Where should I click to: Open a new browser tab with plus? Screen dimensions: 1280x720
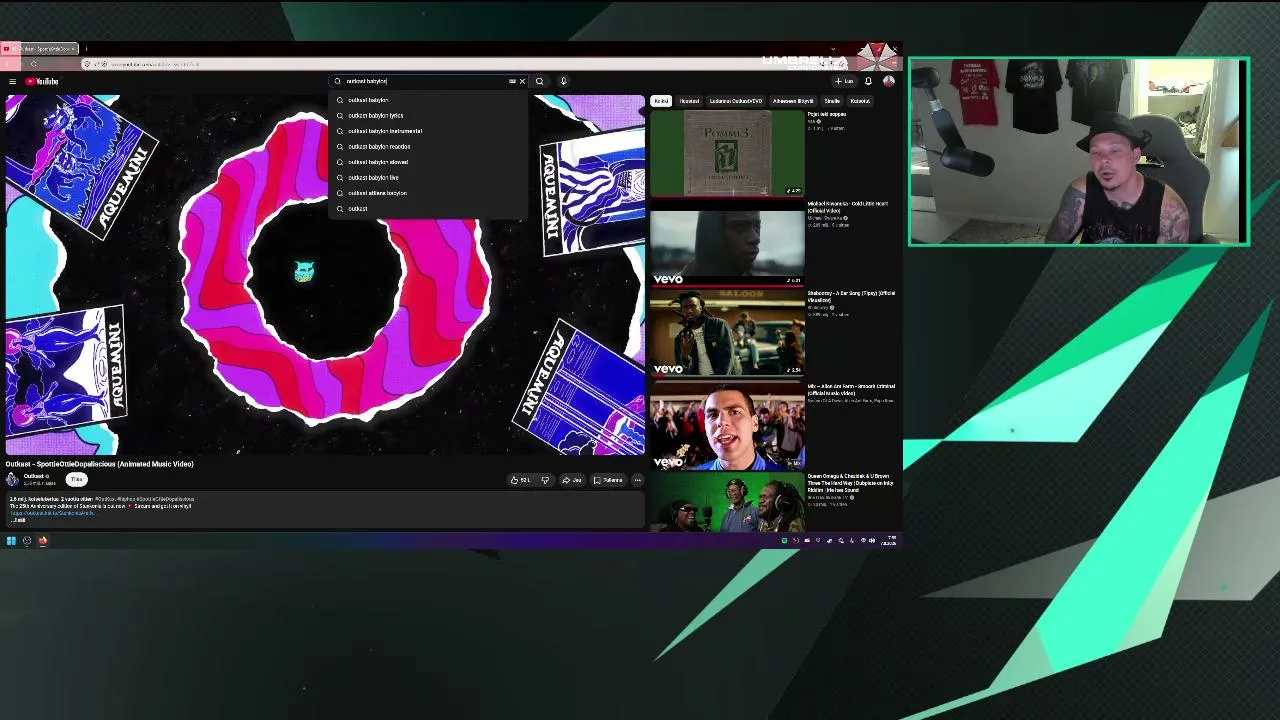pos(86,48)
